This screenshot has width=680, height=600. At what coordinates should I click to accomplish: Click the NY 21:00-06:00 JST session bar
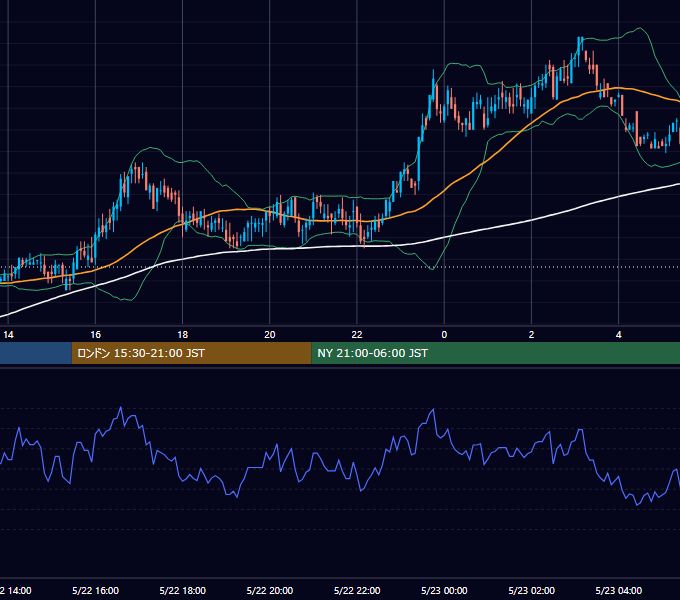496,353
